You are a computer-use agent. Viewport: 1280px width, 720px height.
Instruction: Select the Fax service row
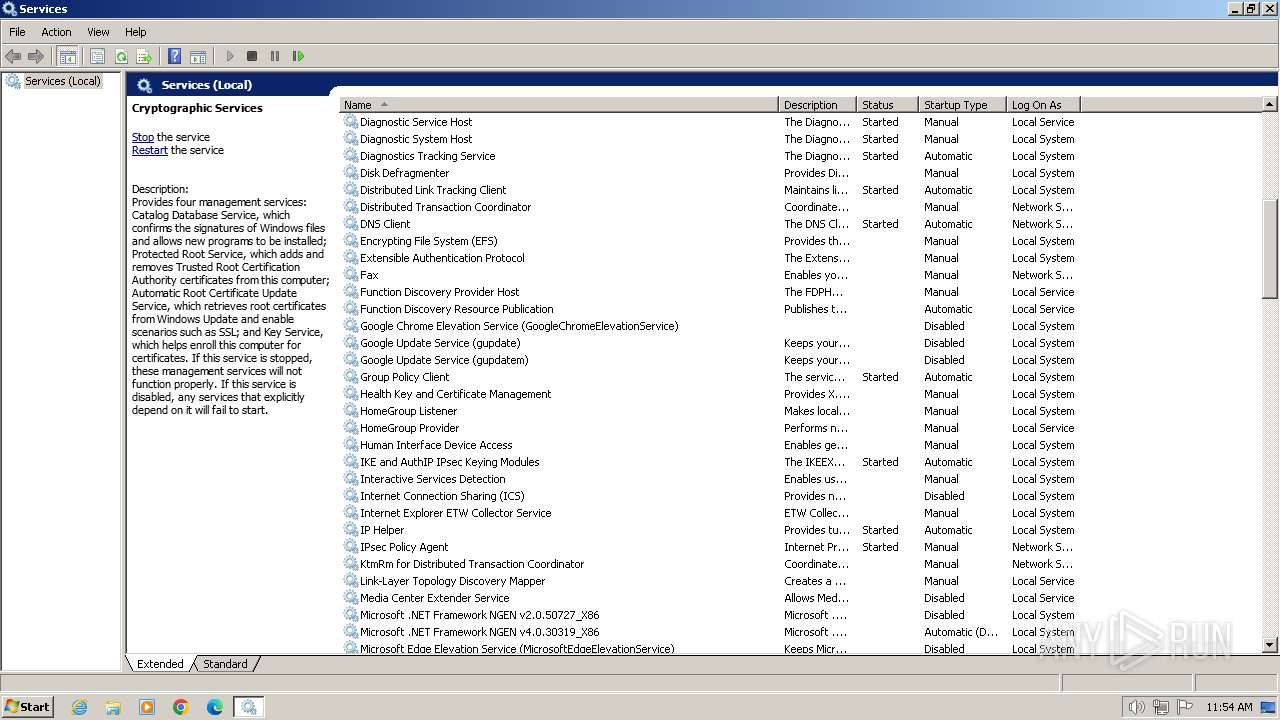pos(710,275)
